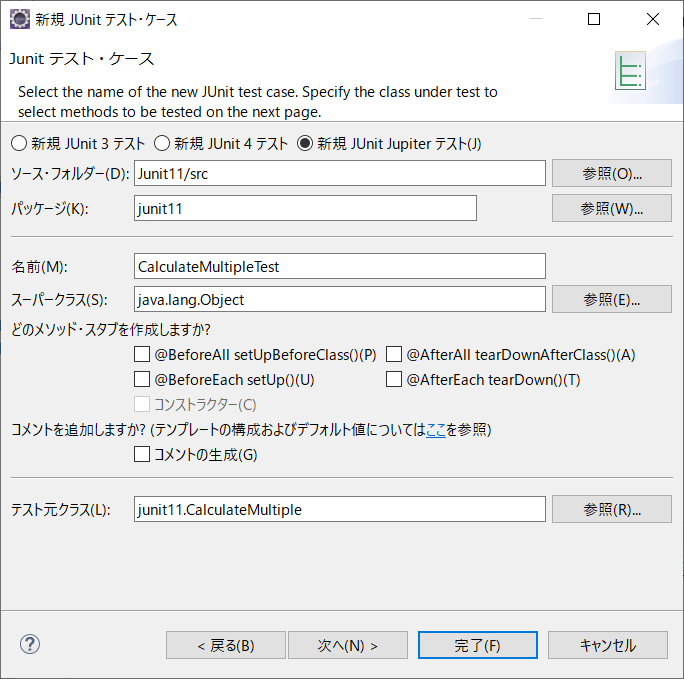
Task: Toggle the コンストラクター checkbox
Action: (142, 404)
